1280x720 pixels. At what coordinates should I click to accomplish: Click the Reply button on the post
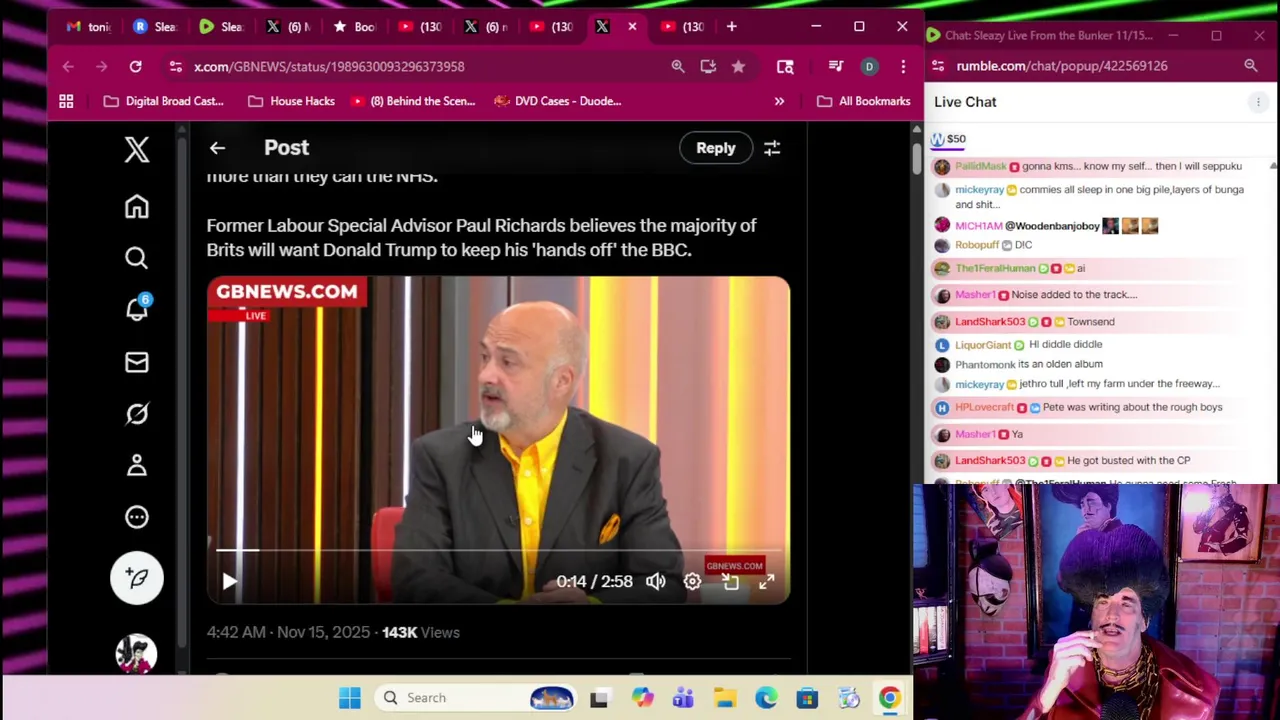point(716,148)
